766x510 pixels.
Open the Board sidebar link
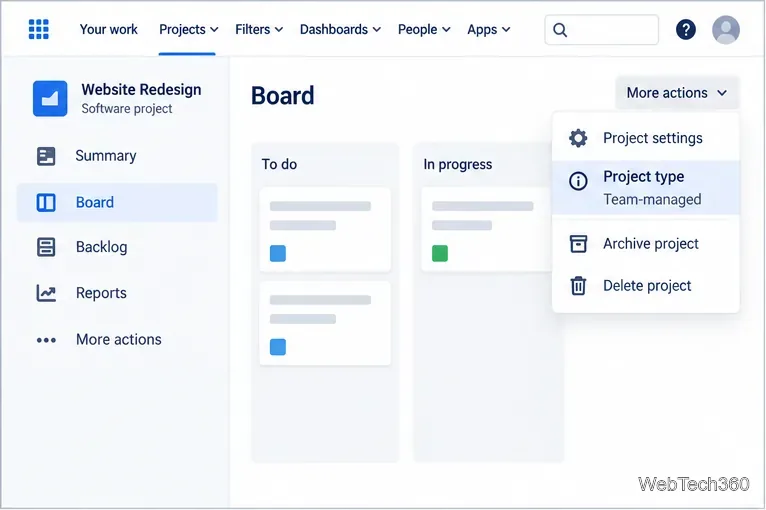pyautogui.click(x=117, y=202)
